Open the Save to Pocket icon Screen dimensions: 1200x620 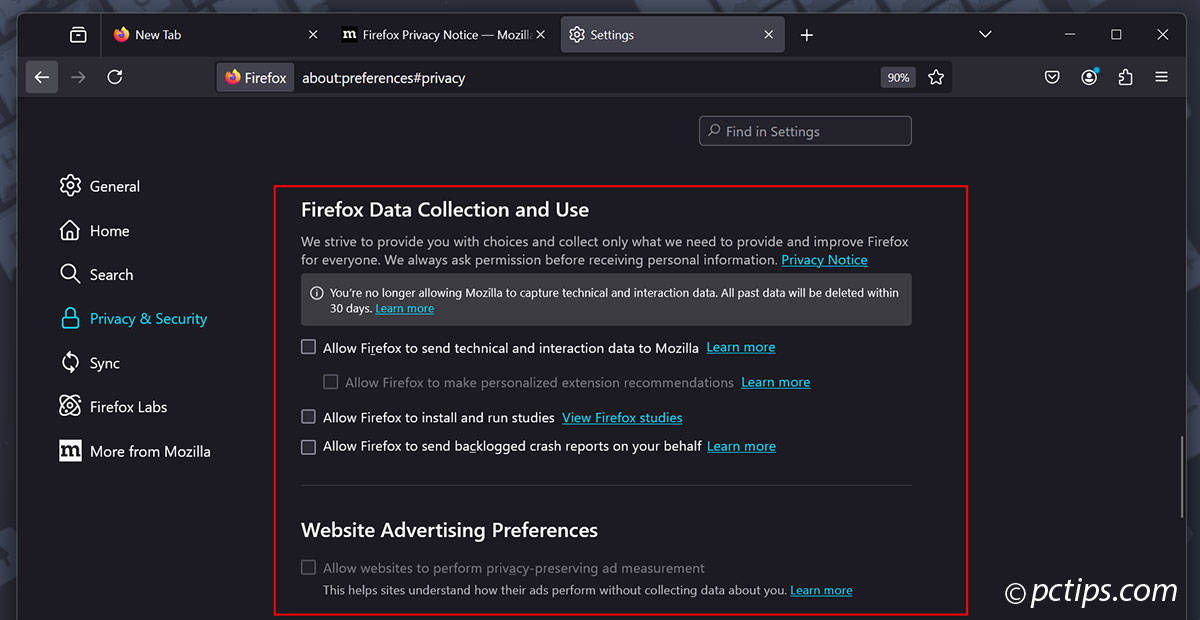(1052, 77)
